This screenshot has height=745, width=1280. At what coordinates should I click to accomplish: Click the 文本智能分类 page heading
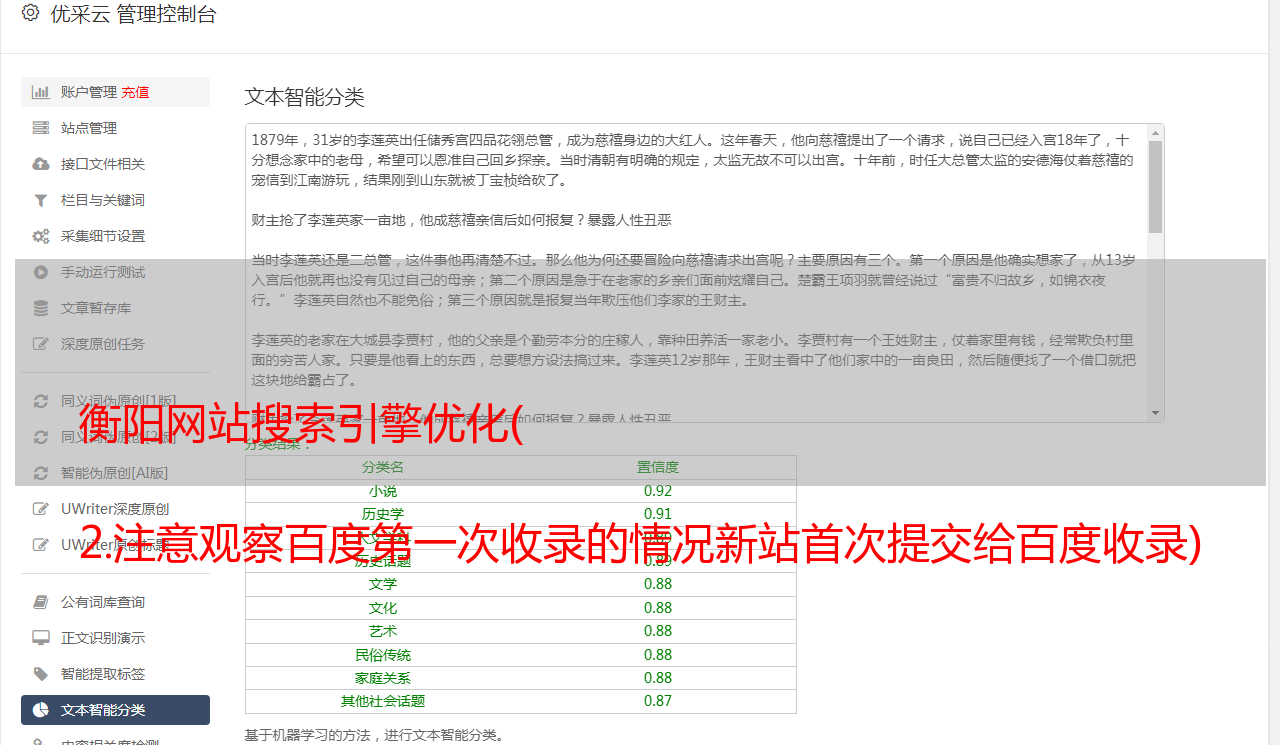305,97
